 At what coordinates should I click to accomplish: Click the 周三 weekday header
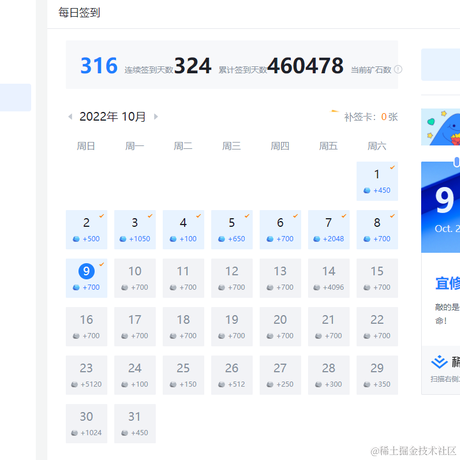[231, 146]
